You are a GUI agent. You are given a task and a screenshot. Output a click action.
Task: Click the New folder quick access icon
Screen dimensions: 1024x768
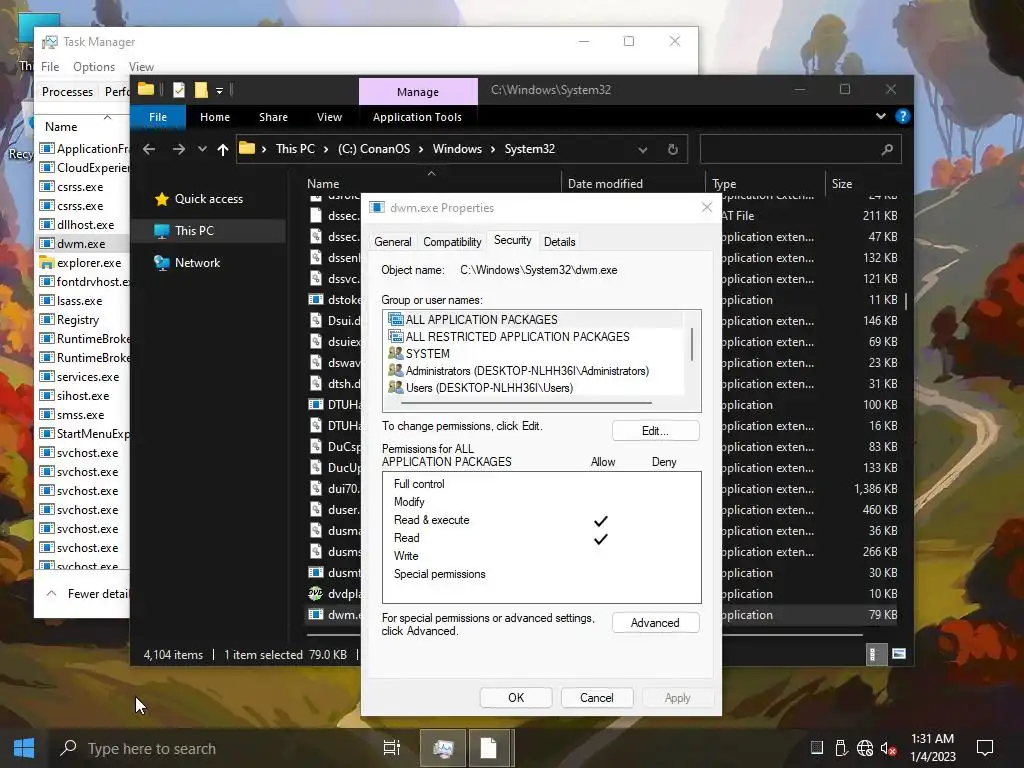click(201, 90)
